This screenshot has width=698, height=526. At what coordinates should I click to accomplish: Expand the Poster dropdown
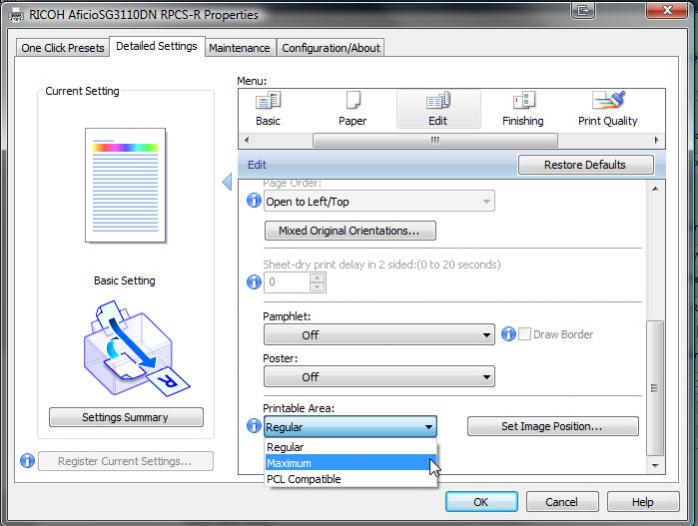coord(379,376)
